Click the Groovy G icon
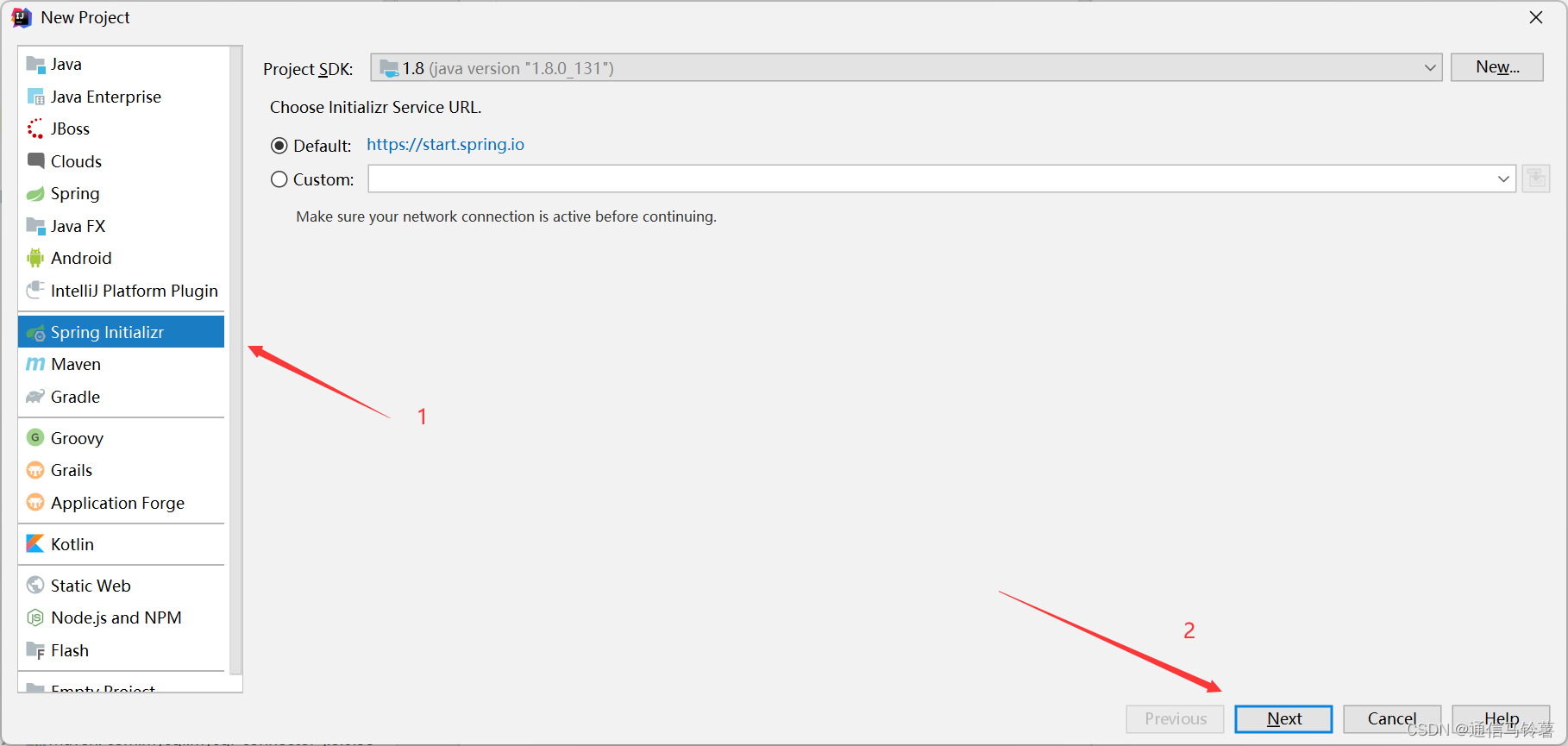 [35, 438]
